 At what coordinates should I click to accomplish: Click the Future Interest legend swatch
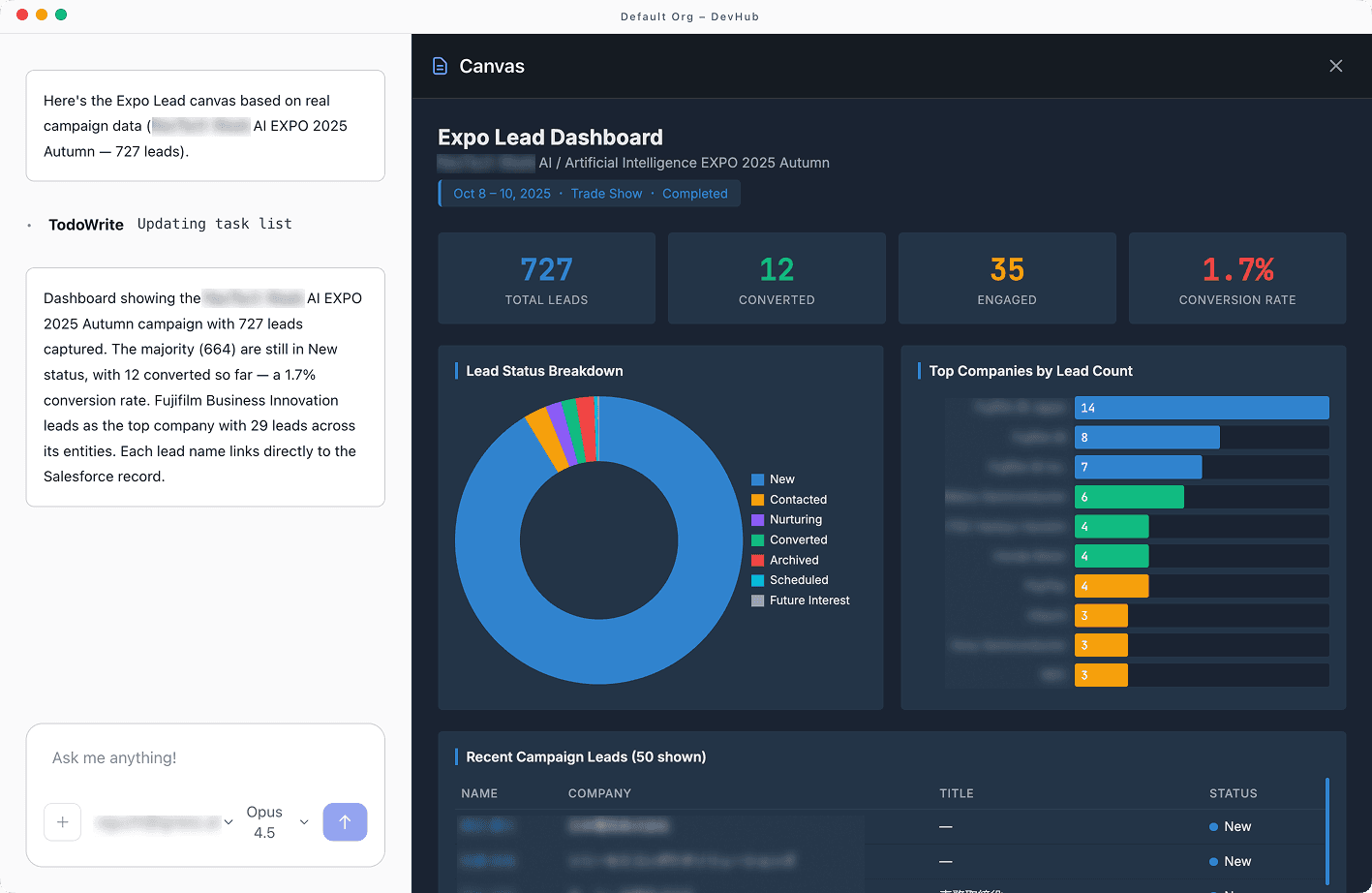click(758, 600)
